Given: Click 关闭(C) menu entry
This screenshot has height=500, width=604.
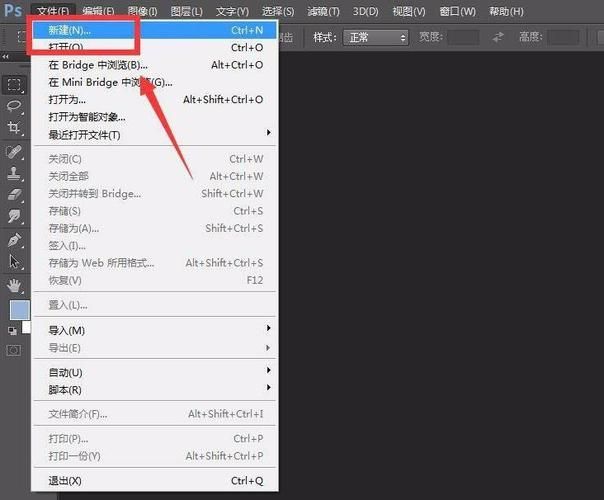Looking at the screenshot, I should (x=155, y=159).
